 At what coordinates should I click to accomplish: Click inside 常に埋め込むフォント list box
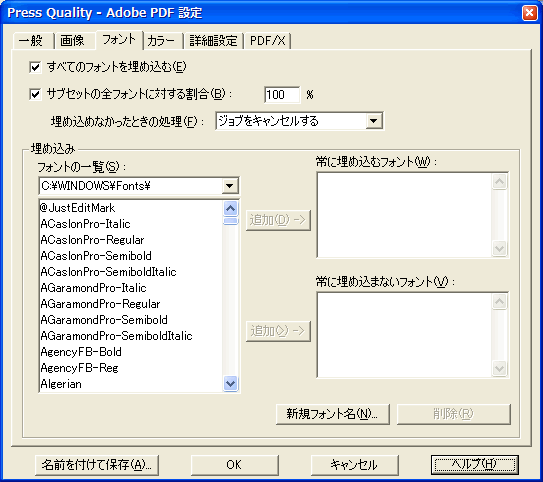[404, 215]
